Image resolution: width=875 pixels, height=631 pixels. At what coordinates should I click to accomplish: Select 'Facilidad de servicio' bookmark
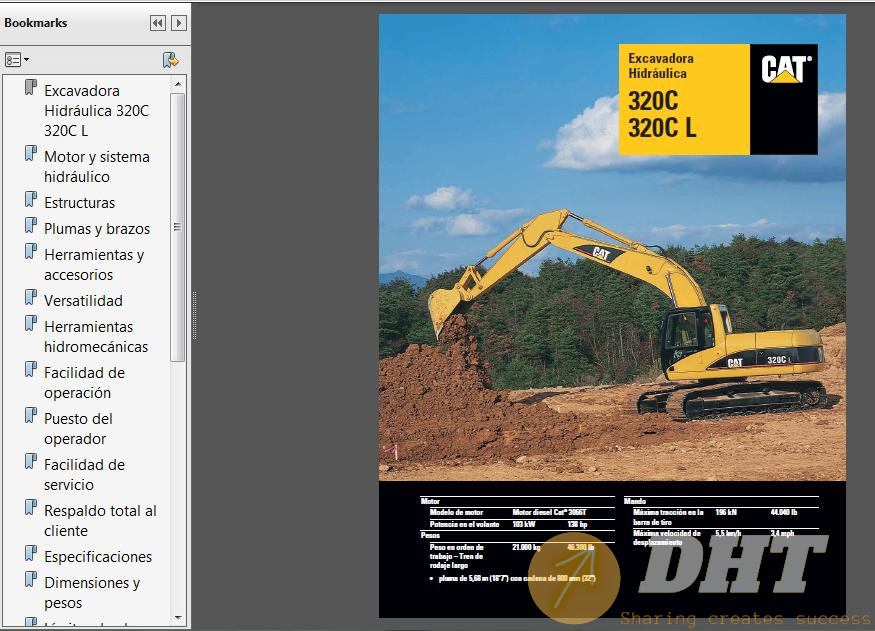pyautogui.click(x=84, y=475)
